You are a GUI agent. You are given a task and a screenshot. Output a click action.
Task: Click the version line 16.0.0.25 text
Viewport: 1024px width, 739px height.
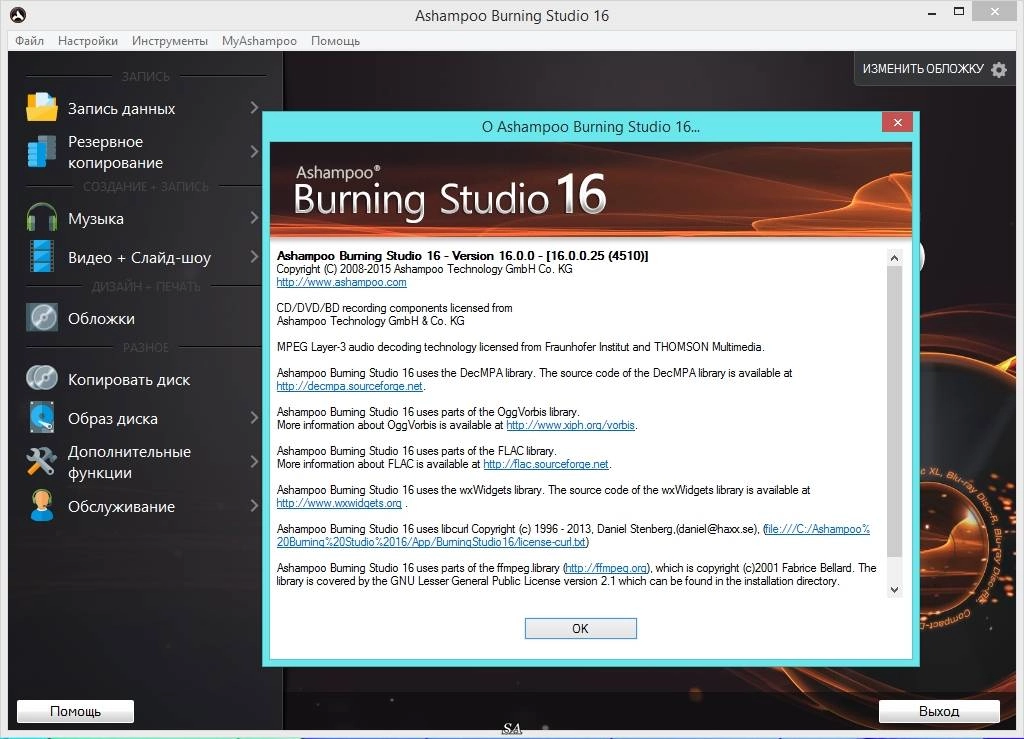[x=462, y=256]
